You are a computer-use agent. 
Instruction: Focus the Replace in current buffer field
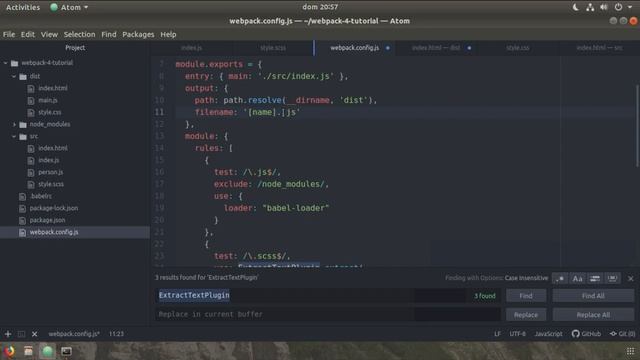pos(328,314)
